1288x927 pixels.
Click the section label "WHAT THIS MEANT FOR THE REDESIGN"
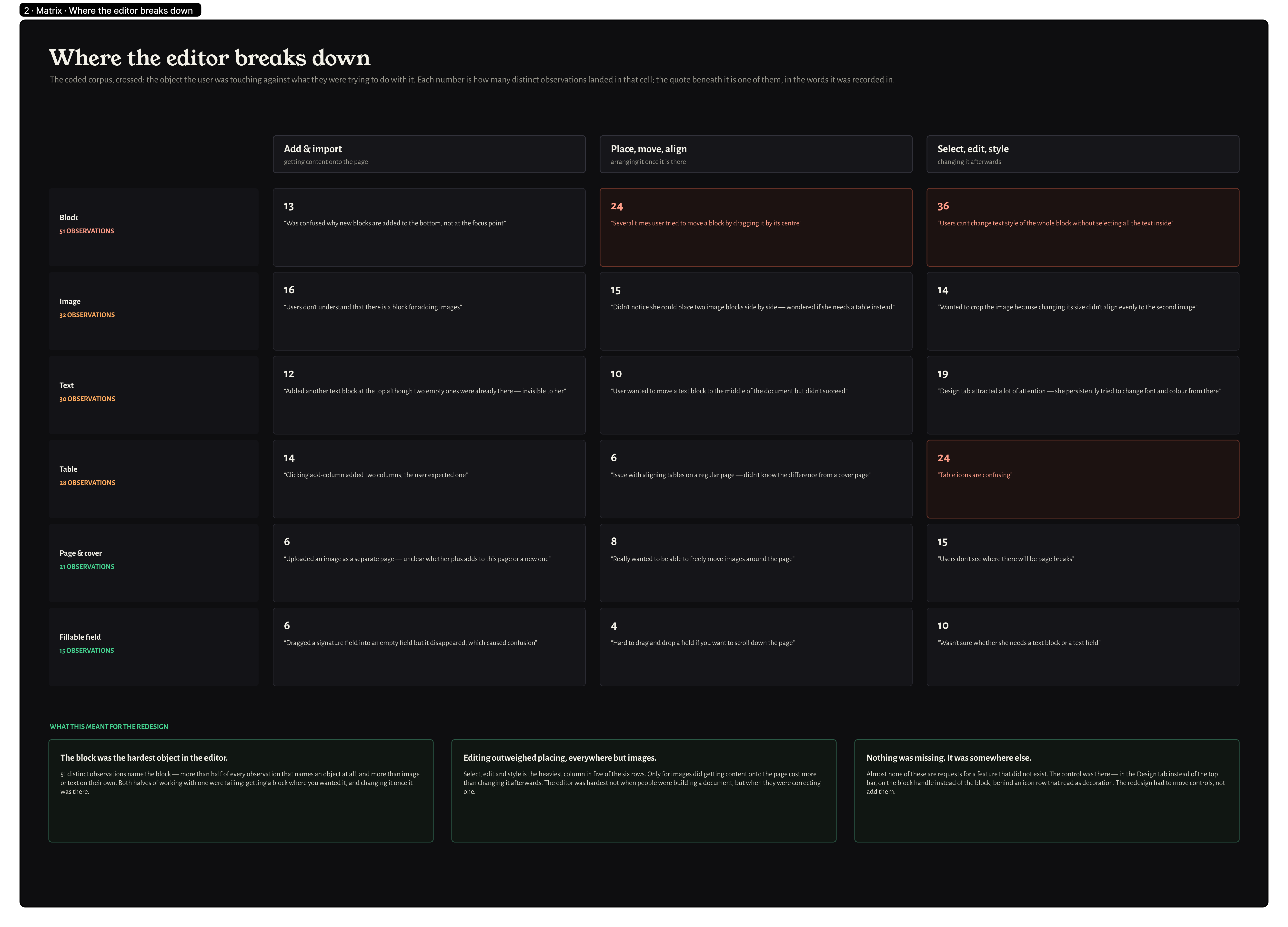(109, 727)
